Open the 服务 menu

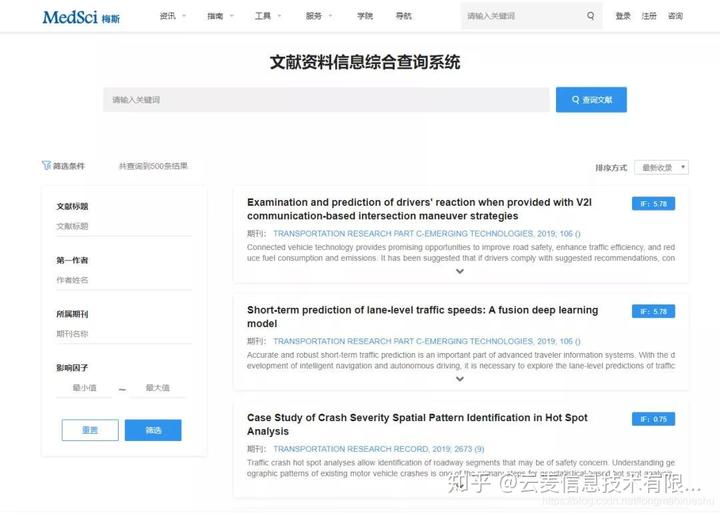pos(314,16)
